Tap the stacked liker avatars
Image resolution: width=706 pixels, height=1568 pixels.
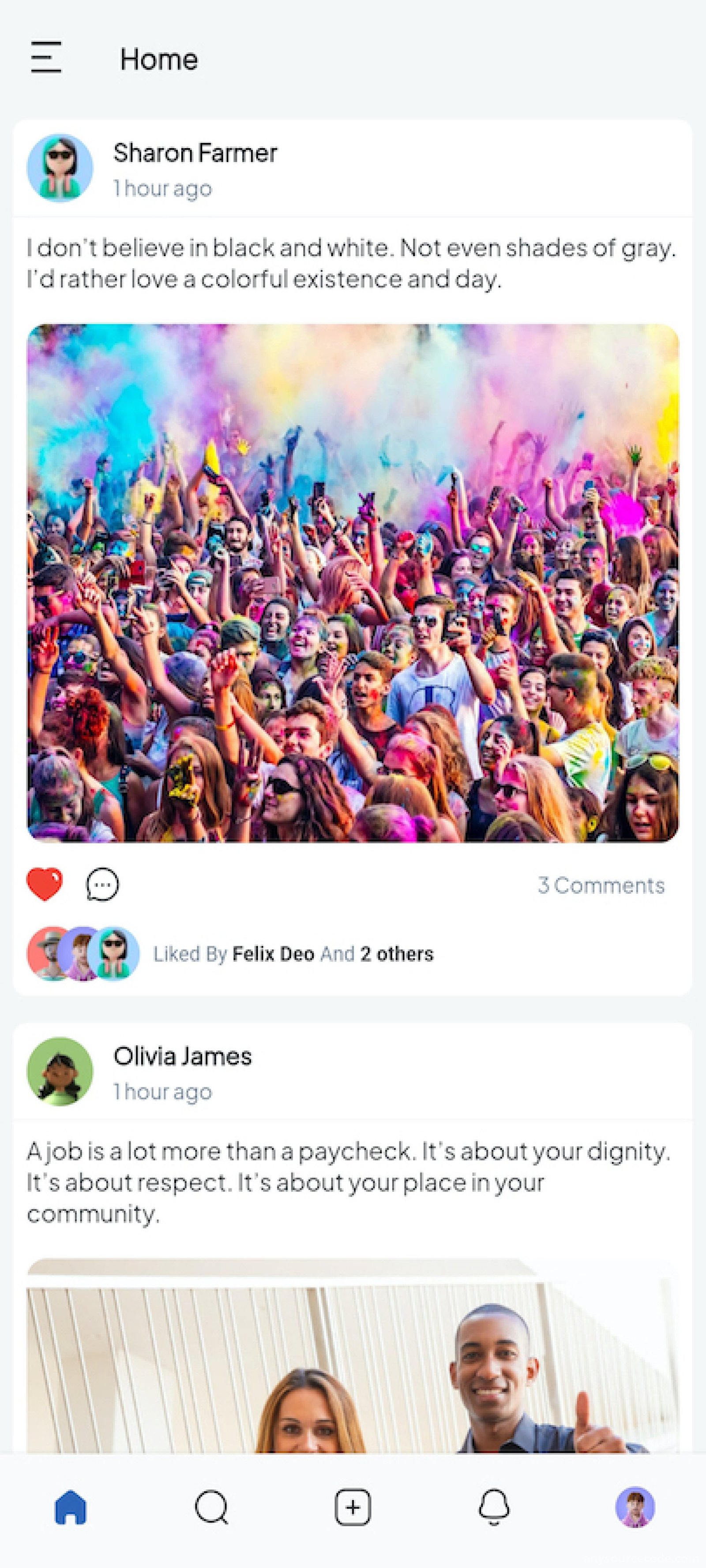click(x=83, y=953)
